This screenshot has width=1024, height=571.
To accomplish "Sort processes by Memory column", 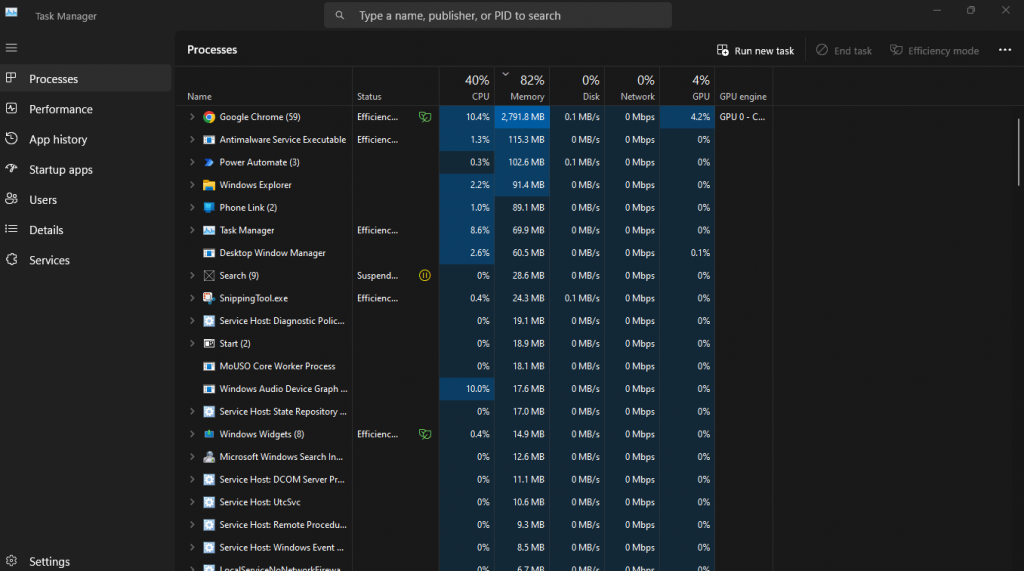I will 522,86.
